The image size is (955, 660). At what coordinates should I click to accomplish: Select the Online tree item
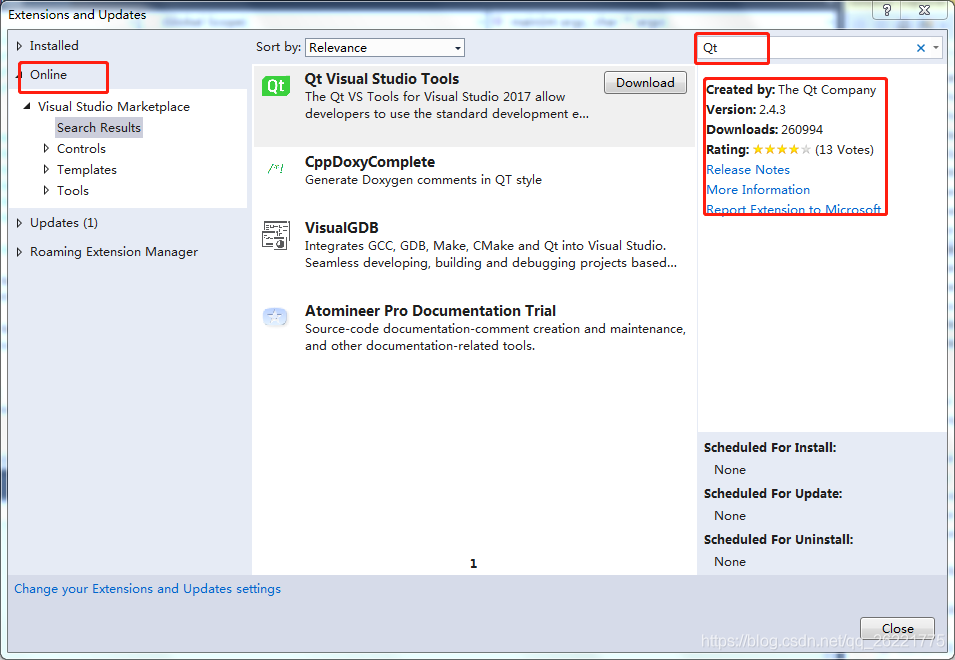click(49, 75)
